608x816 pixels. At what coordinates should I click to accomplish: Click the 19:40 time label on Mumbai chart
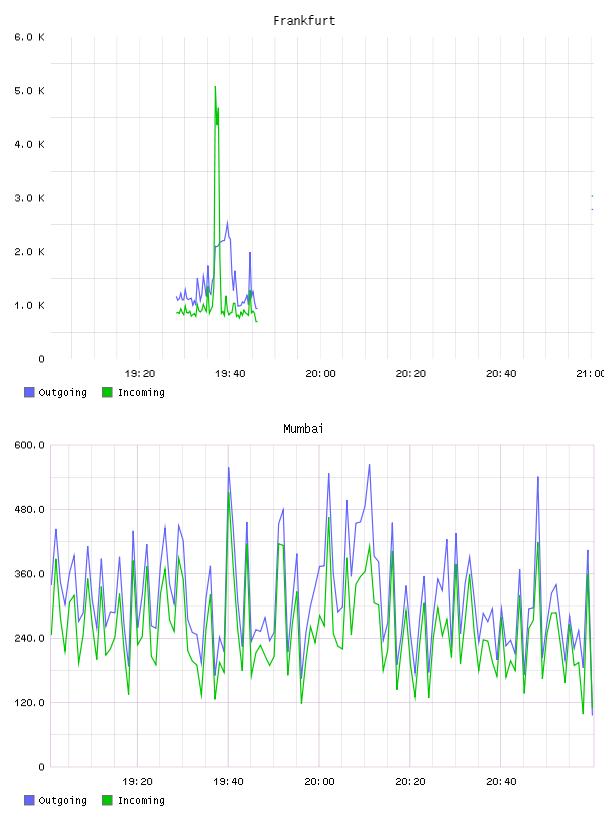click(x=228, y=782)
